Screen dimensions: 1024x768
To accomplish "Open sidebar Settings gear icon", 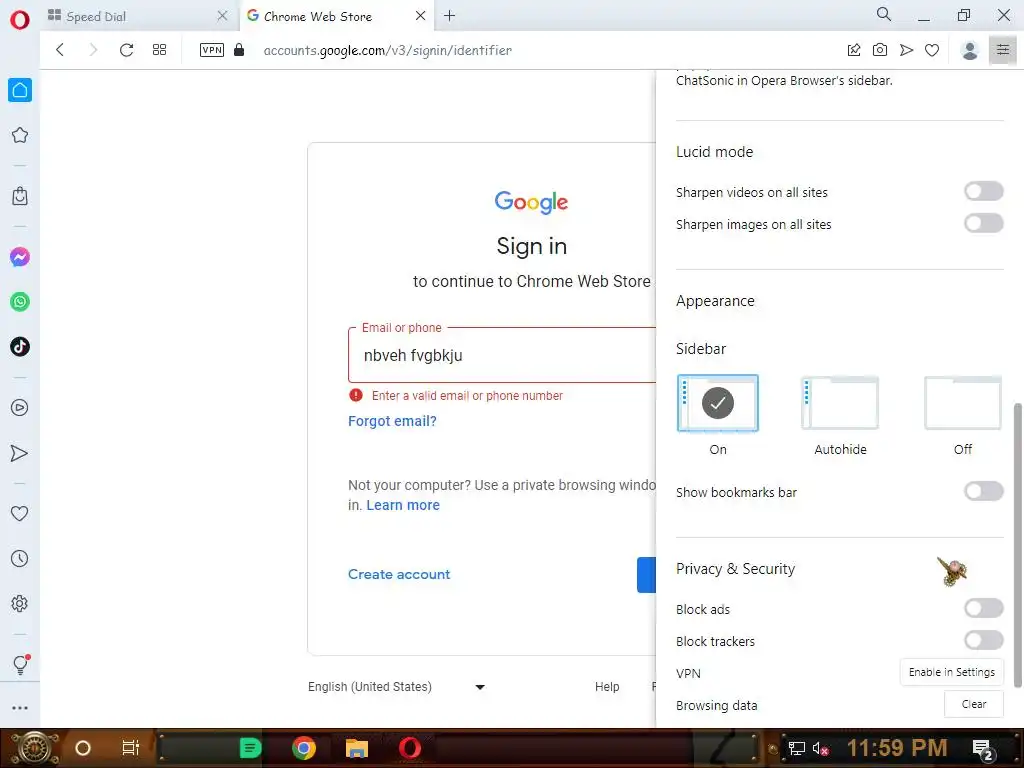I will [x=20, y=603].
